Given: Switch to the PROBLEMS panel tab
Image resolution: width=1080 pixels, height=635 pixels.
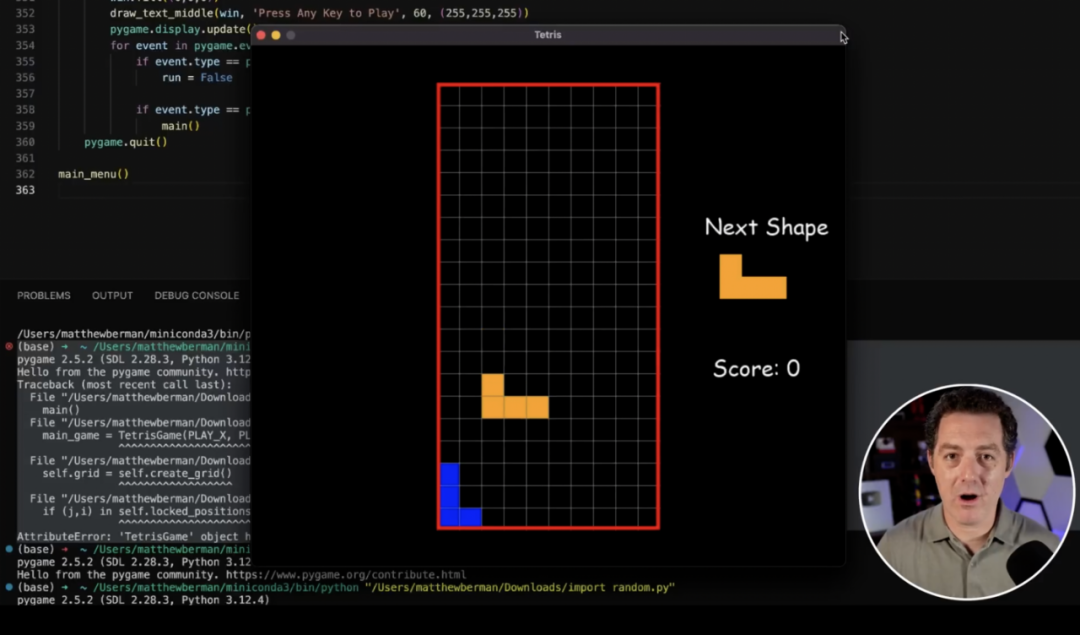Looking at the screenshot, I should [44, 296].
